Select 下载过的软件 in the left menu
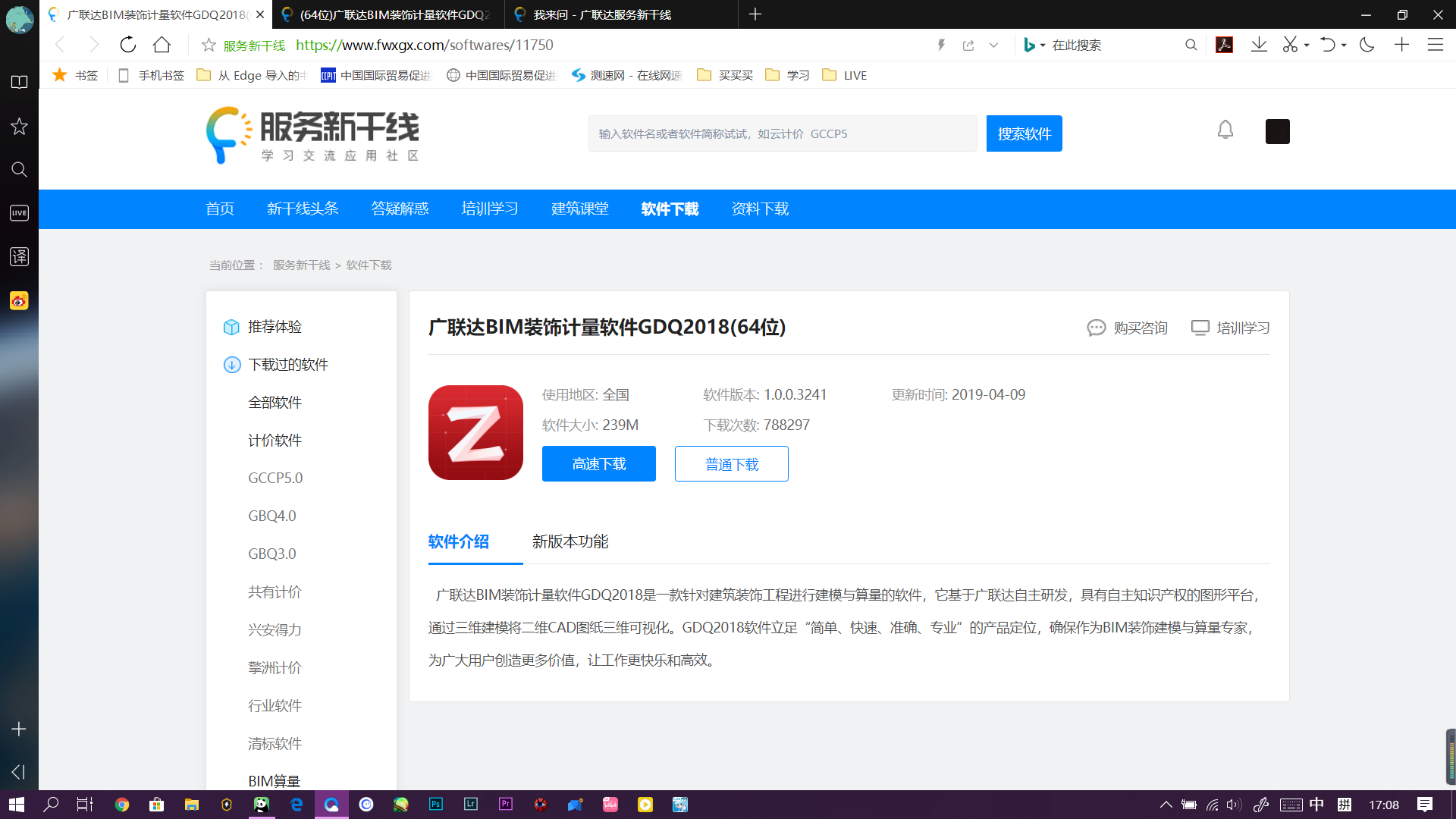 (x=288, y=365)
